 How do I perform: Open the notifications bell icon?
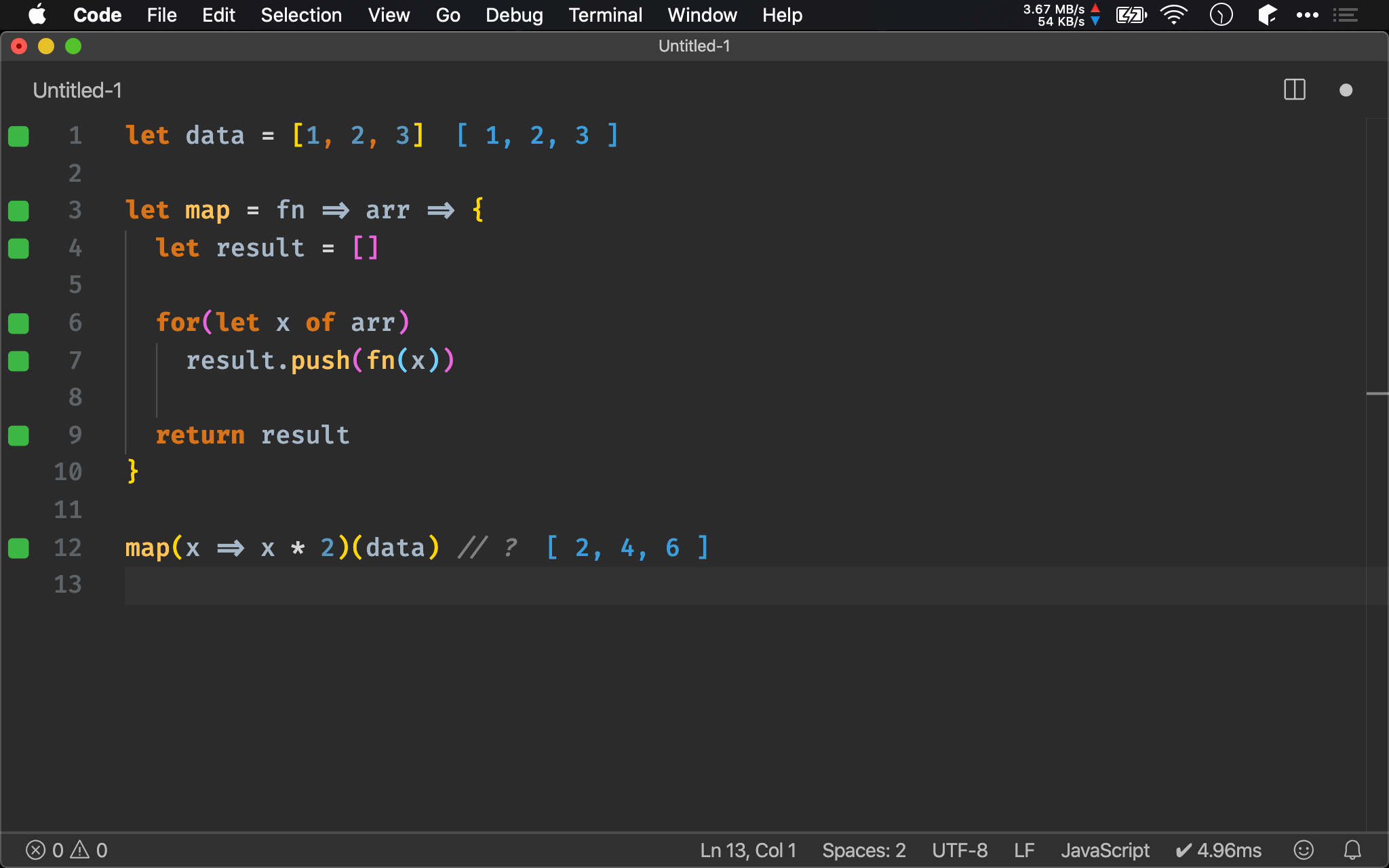click(x=1352, y=850)
